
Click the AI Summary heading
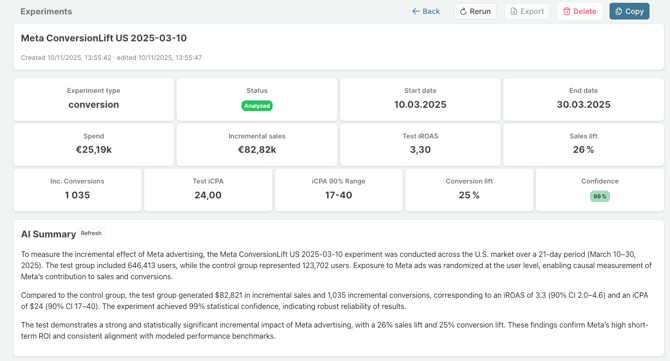click(x=48, y=234)
